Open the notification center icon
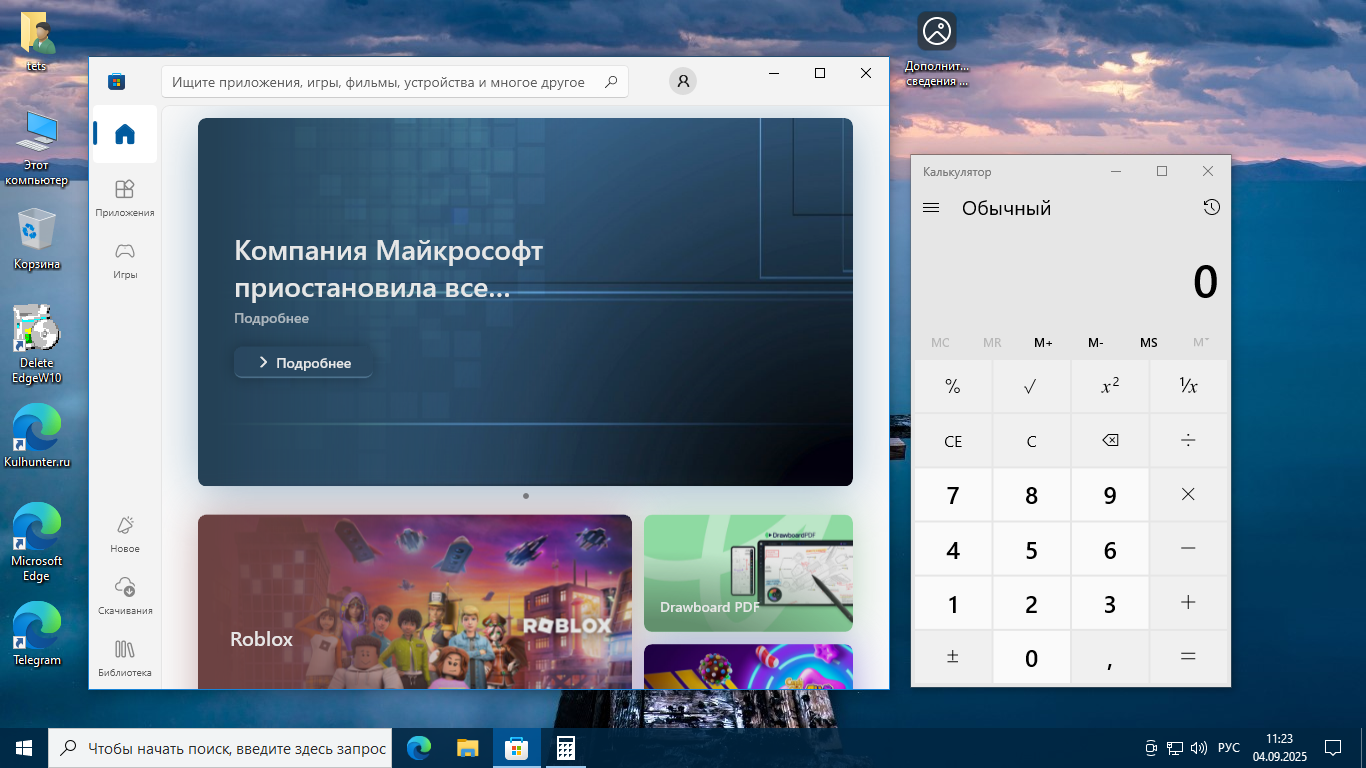 (1333, 748)
